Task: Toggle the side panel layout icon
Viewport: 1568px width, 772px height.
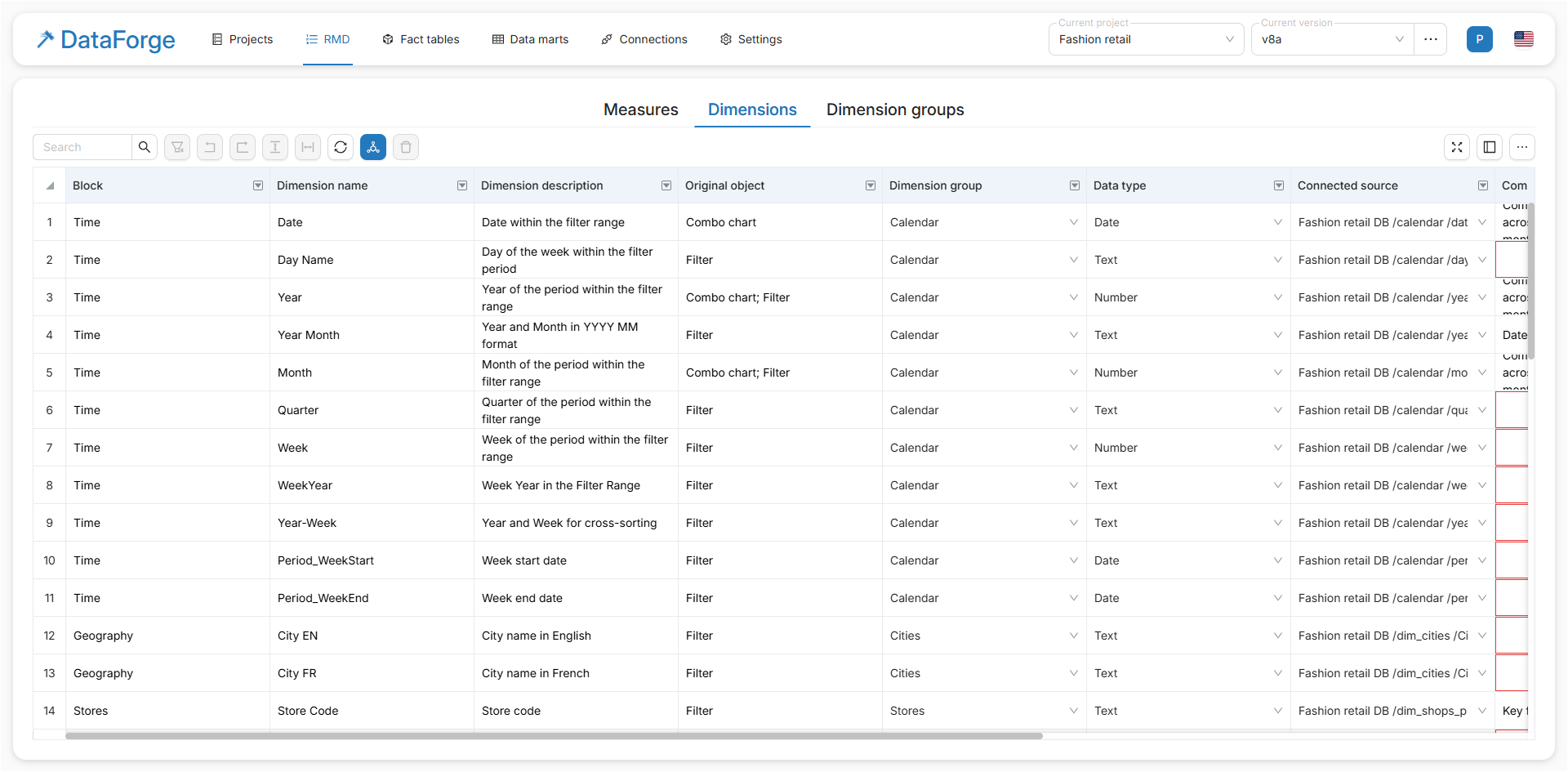Action: point(1490,147)
